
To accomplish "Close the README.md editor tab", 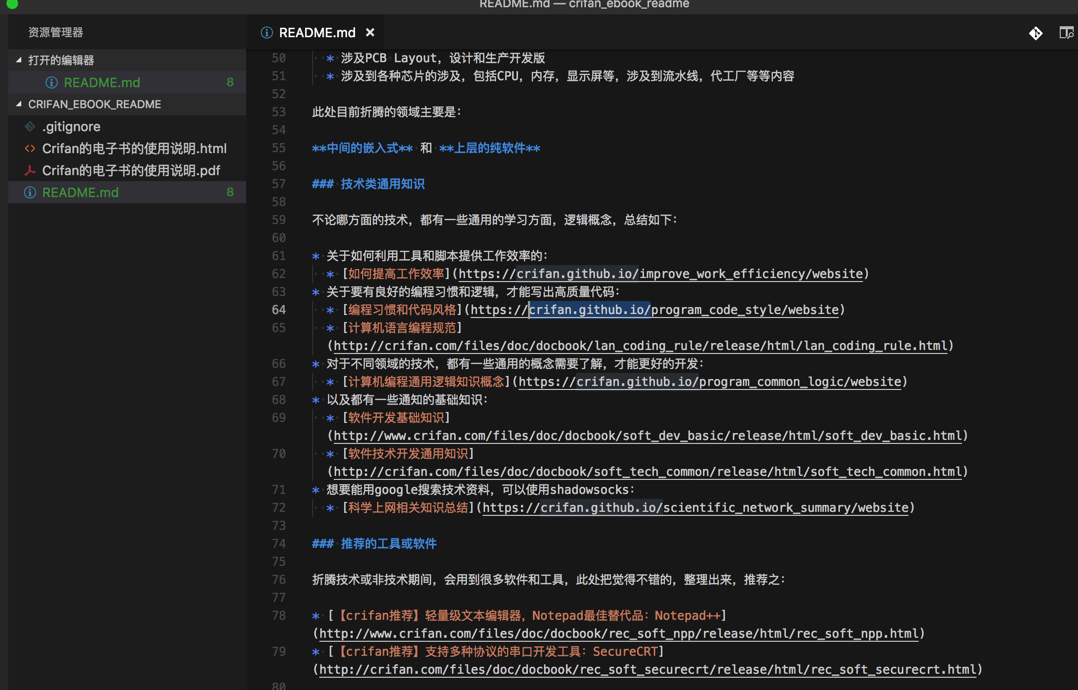I will click(370, 32).
